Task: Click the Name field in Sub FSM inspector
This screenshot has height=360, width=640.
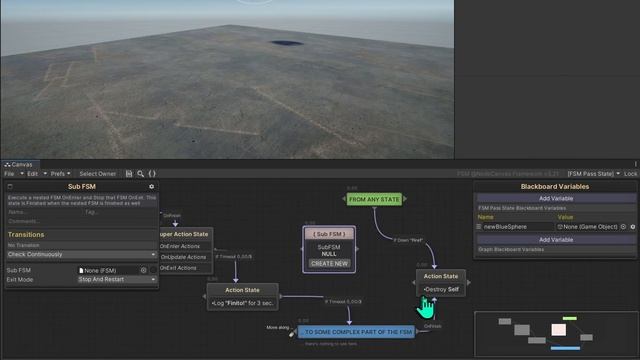Action: pyautogui.click(x=44, y=212)
